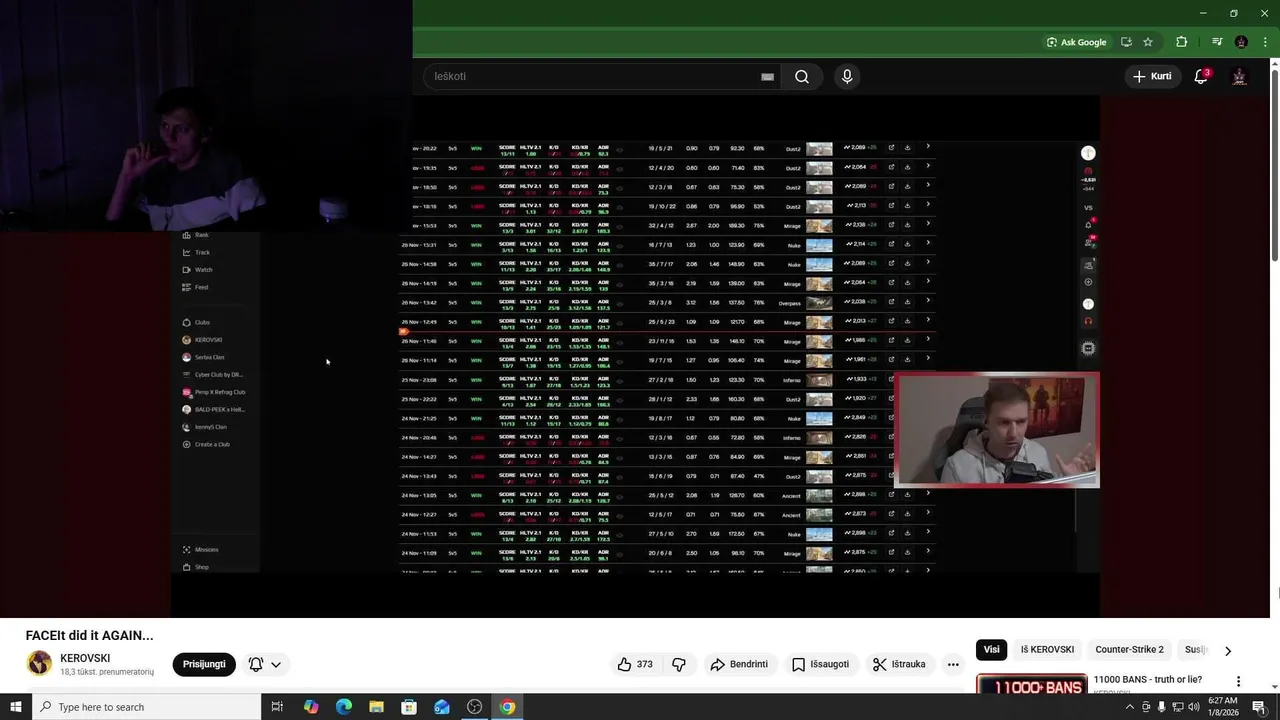Select the Counter-Strike 2 filter chip
Screen dimensions: 1280x720
[x=1129, y=649]
